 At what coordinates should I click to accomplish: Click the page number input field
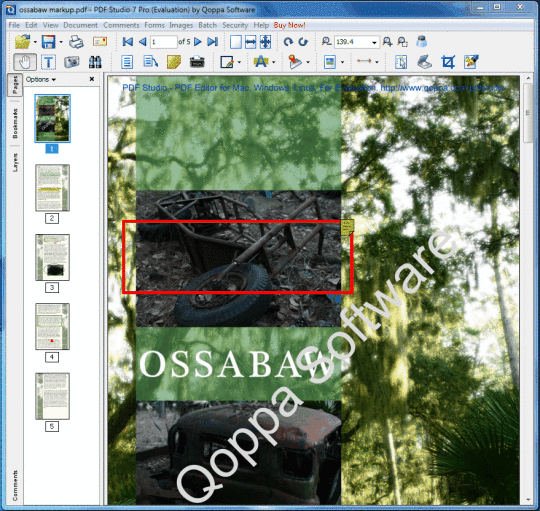click(x=164, y=42)
